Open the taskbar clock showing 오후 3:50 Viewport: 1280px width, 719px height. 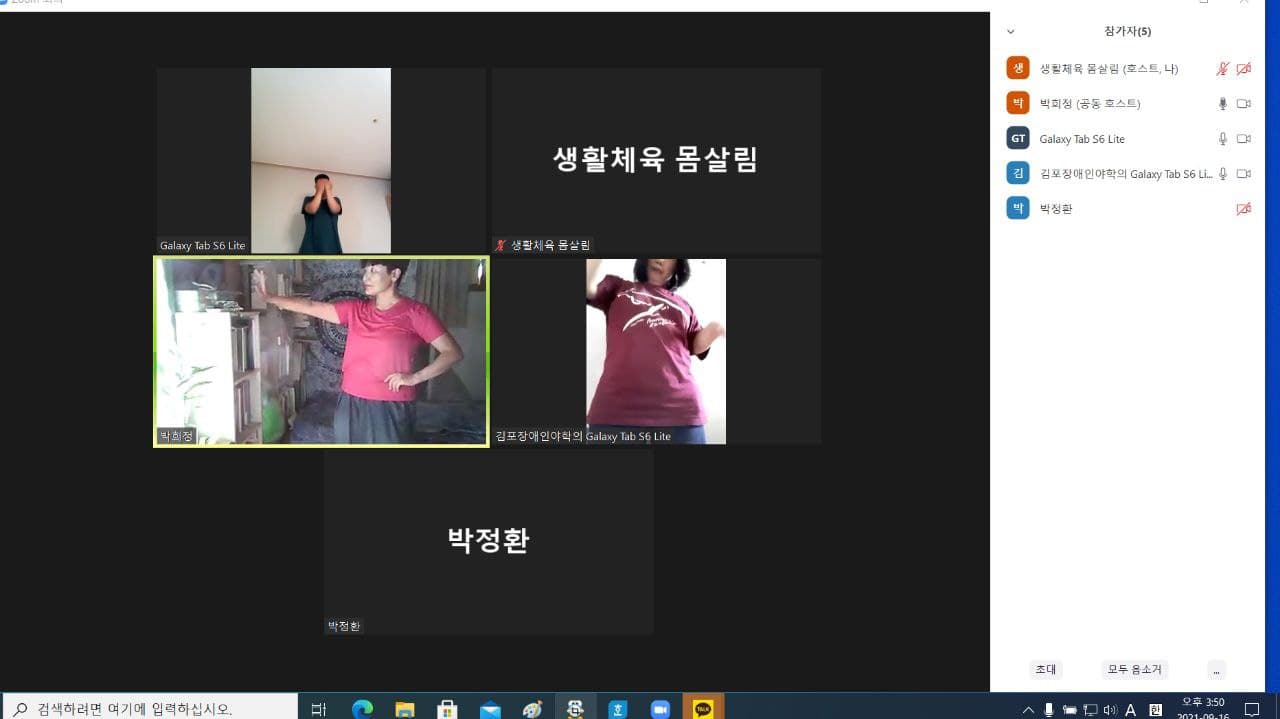point(1203,708)
